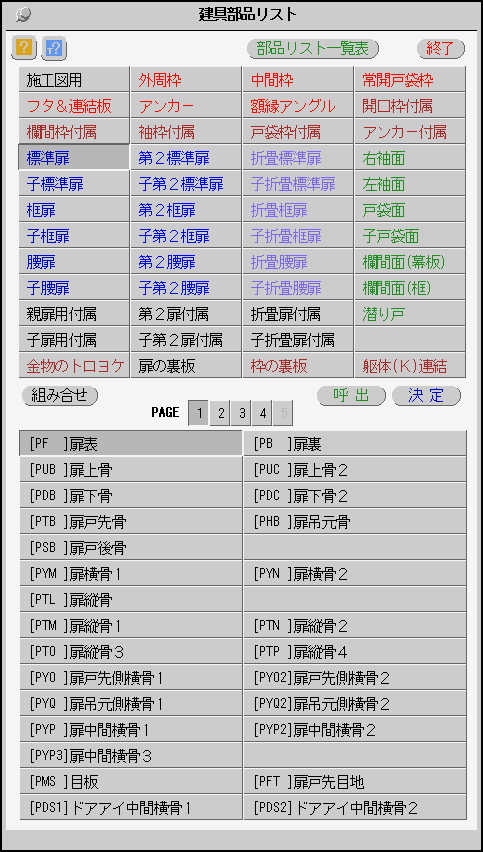The image size is (483, 852).
Task: Click the blue context help icon
Action: (54, 49)
